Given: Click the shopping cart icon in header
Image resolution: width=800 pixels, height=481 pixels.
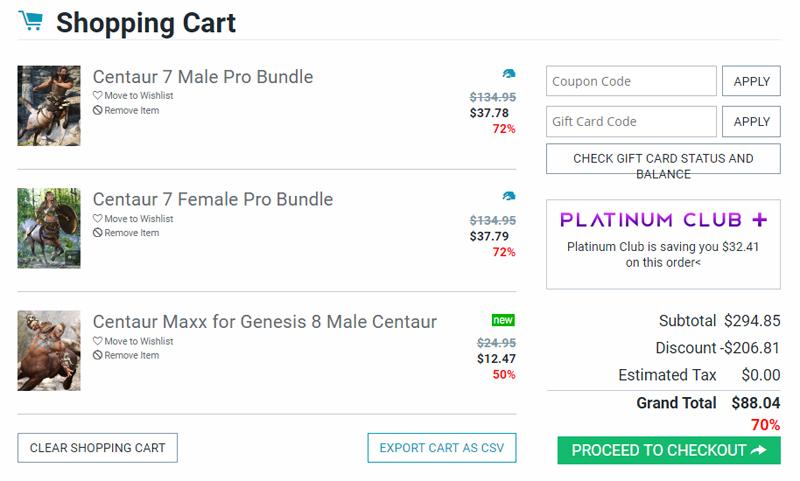Looking at the screenshot, I should [x=30, y=21].
